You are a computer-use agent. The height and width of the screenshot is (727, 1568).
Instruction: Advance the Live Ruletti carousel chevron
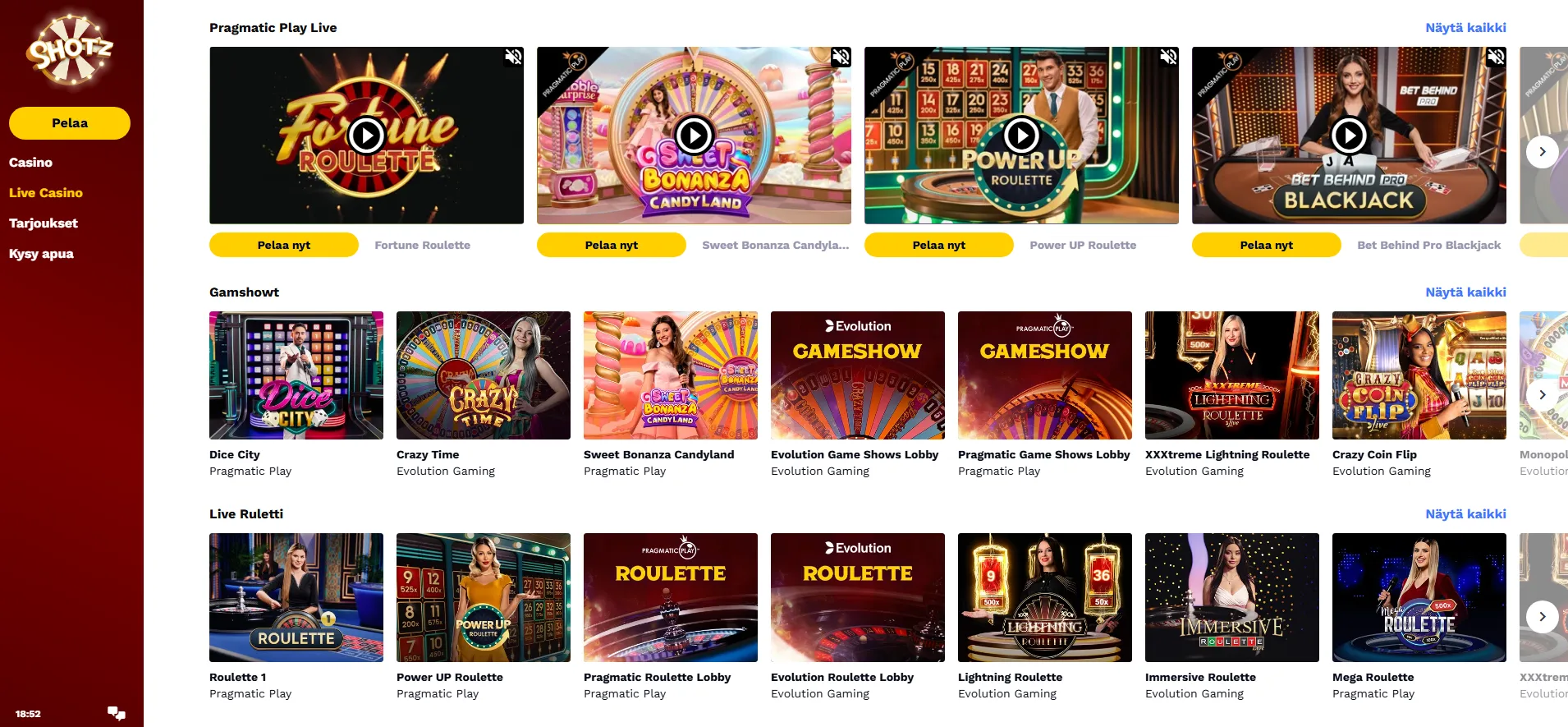pos(1543,616)
